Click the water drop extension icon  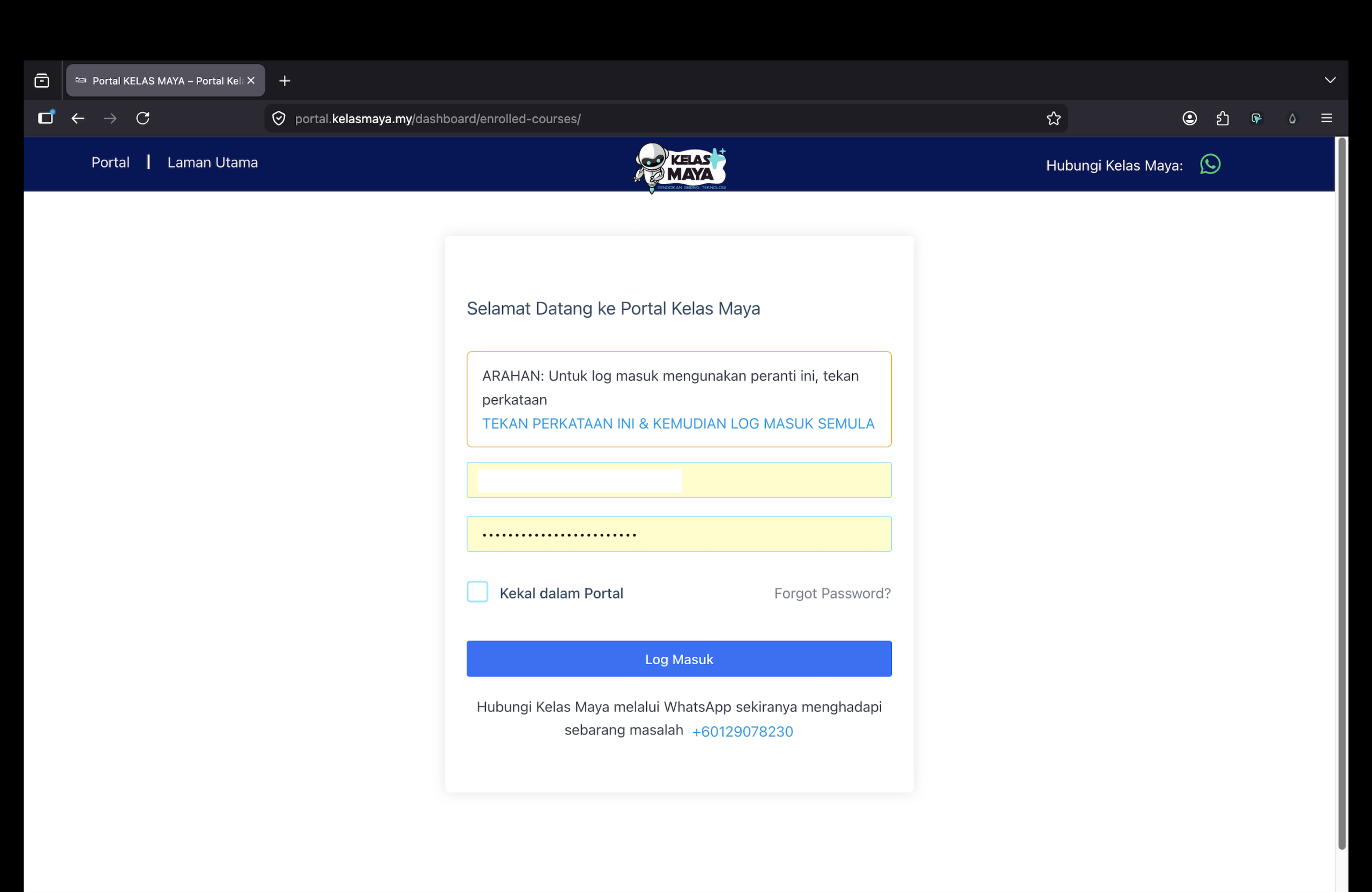coord(1292,119)
